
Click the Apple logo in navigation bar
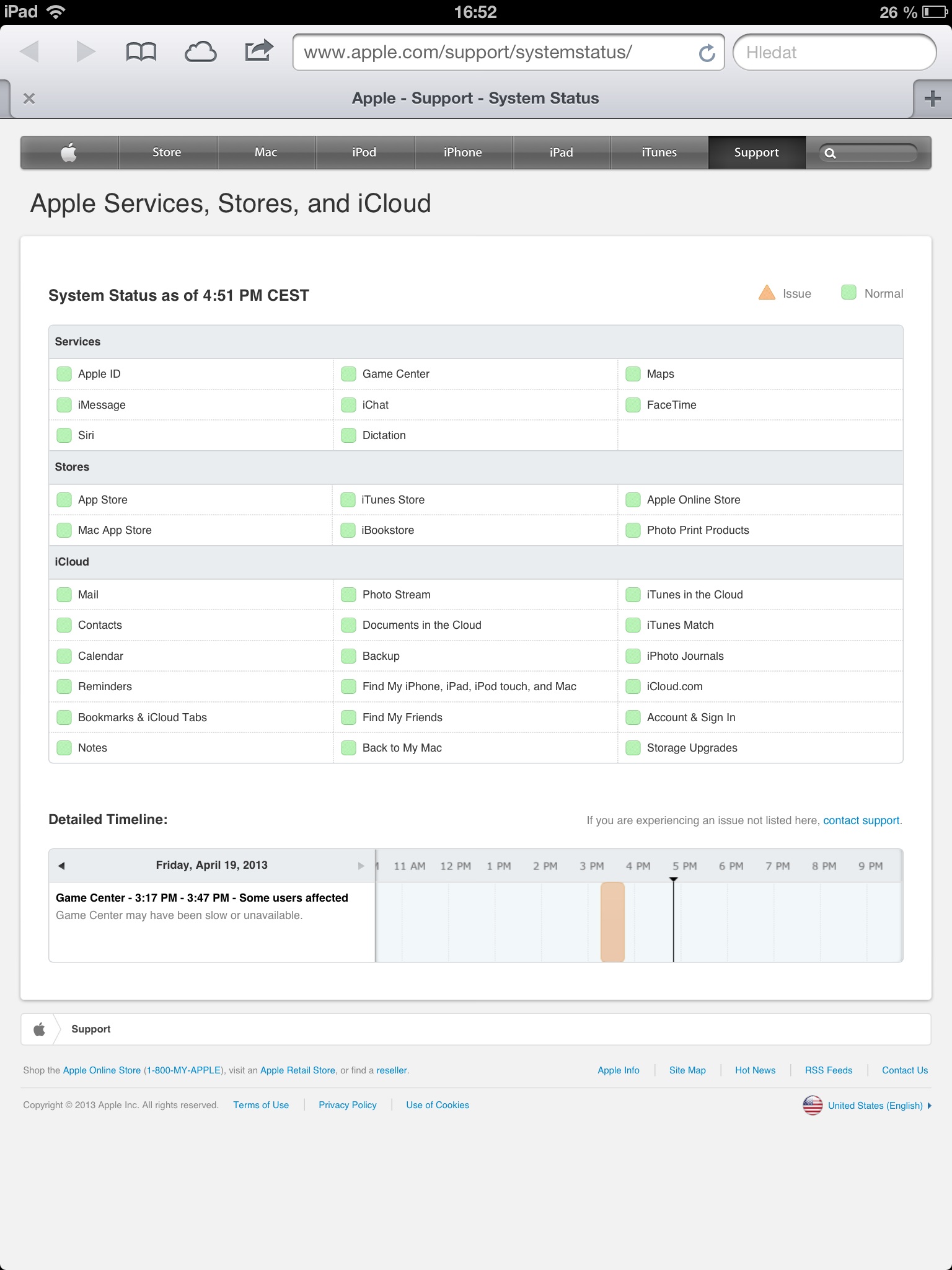[69, 153]
